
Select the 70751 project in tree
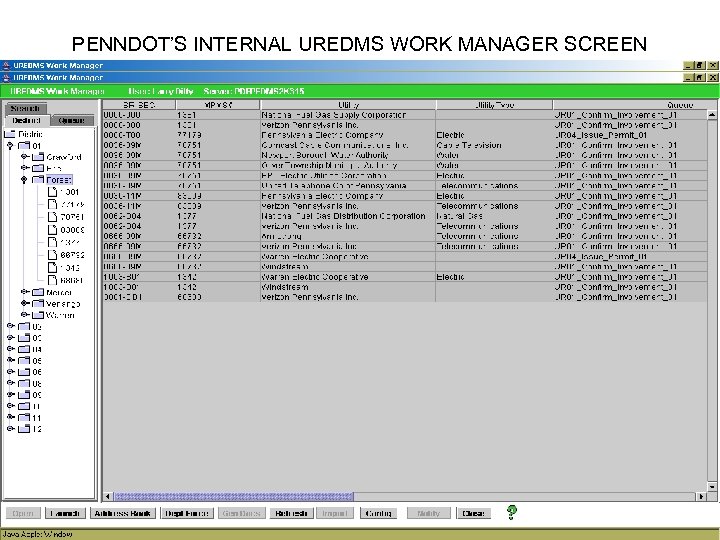click(72, 217)
